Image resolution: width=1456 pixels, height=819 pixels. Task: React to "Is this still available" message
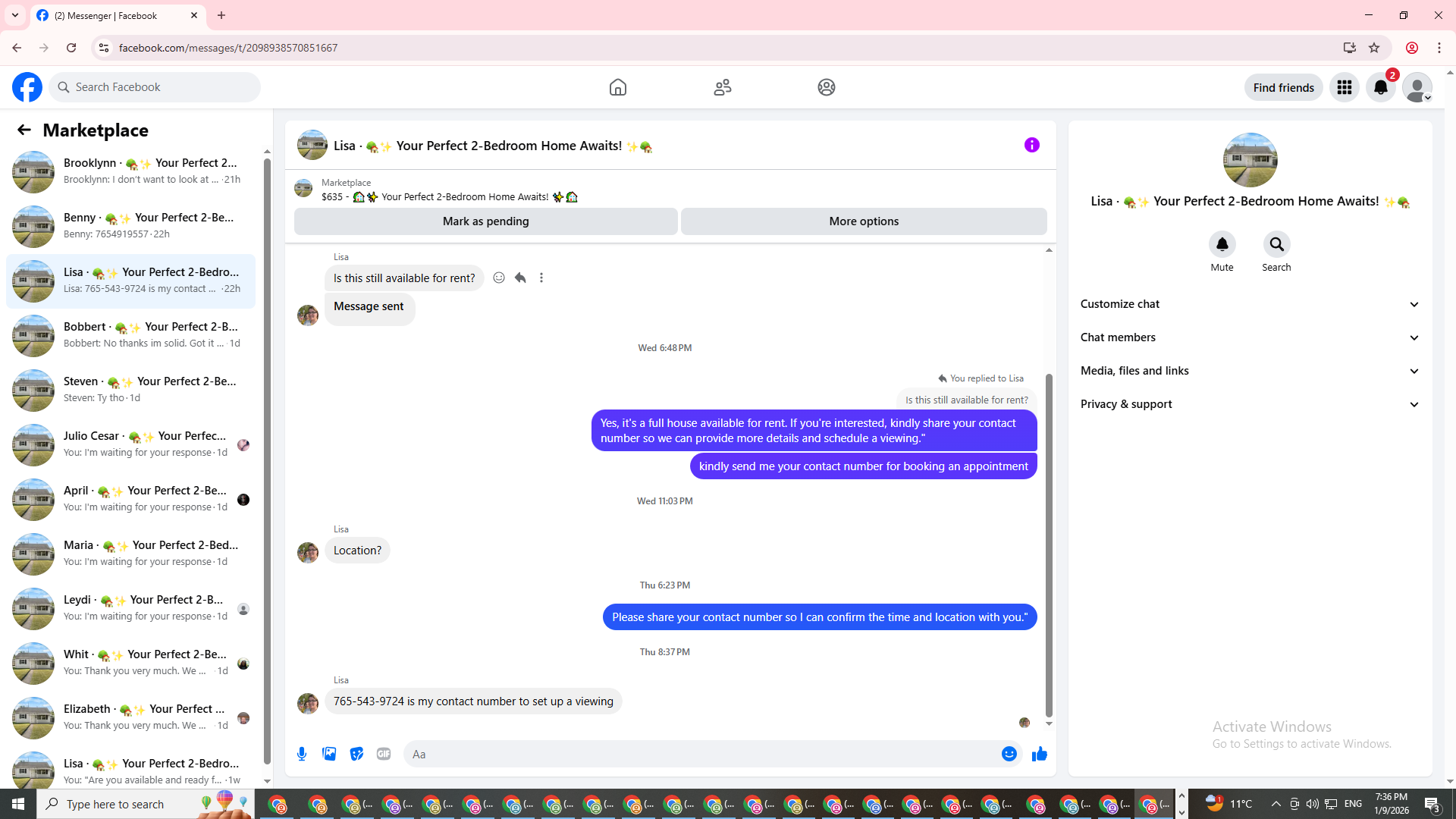tap(499, 278)
